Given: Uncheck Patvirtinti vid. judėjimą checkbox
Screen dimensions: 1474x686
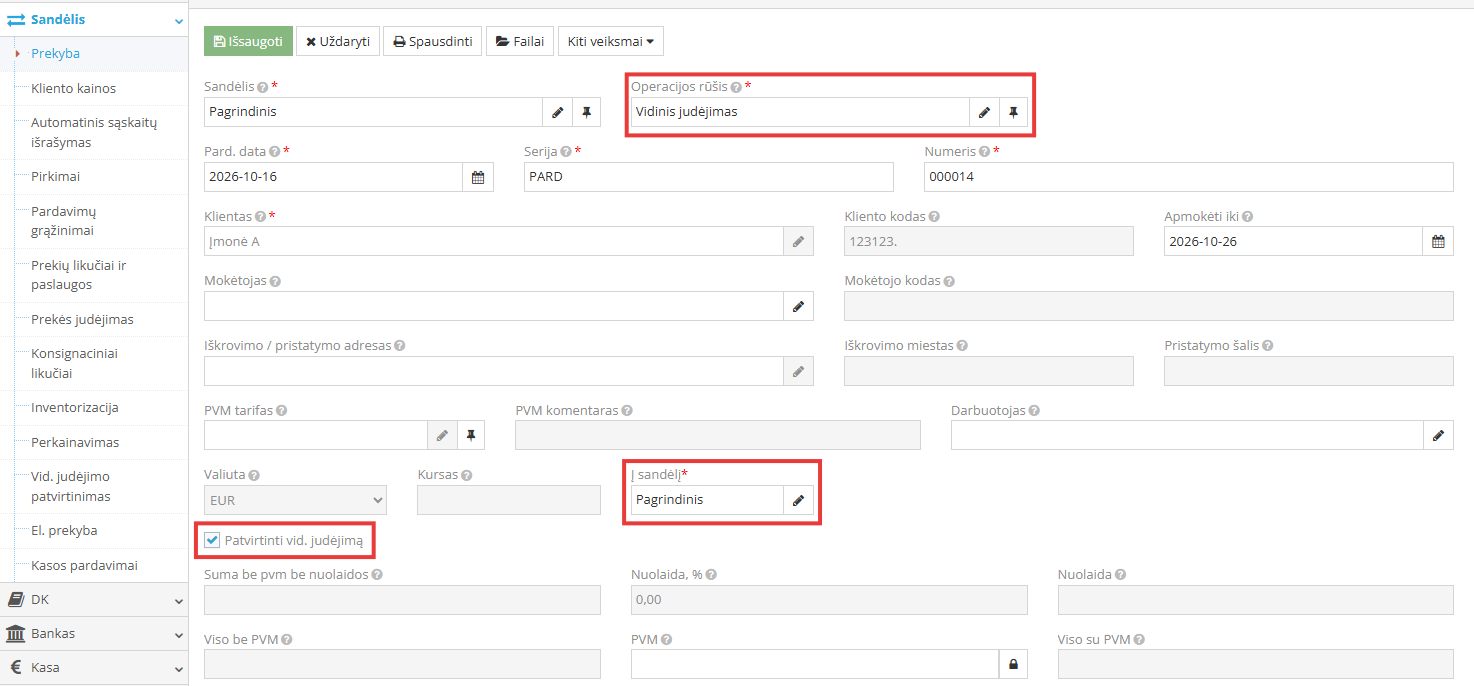Looking at the screenshot, I should (212, 541).
